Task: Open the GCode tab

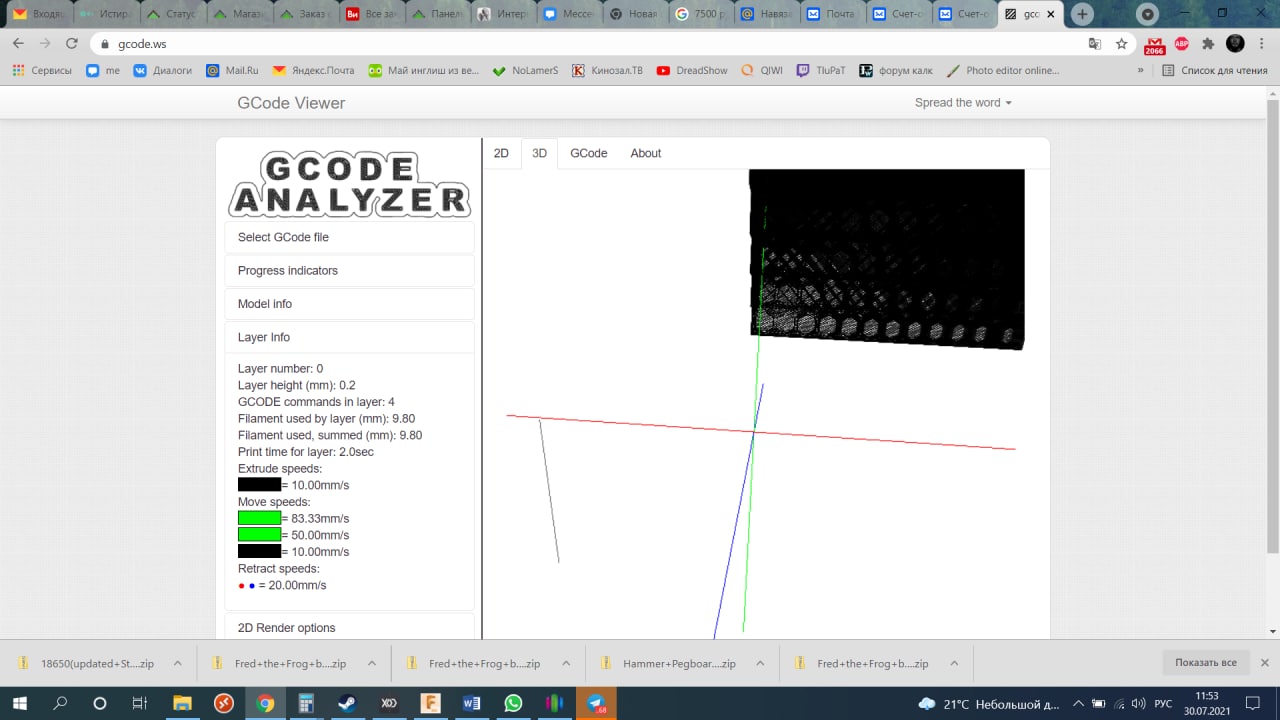Action: point(589,153)
